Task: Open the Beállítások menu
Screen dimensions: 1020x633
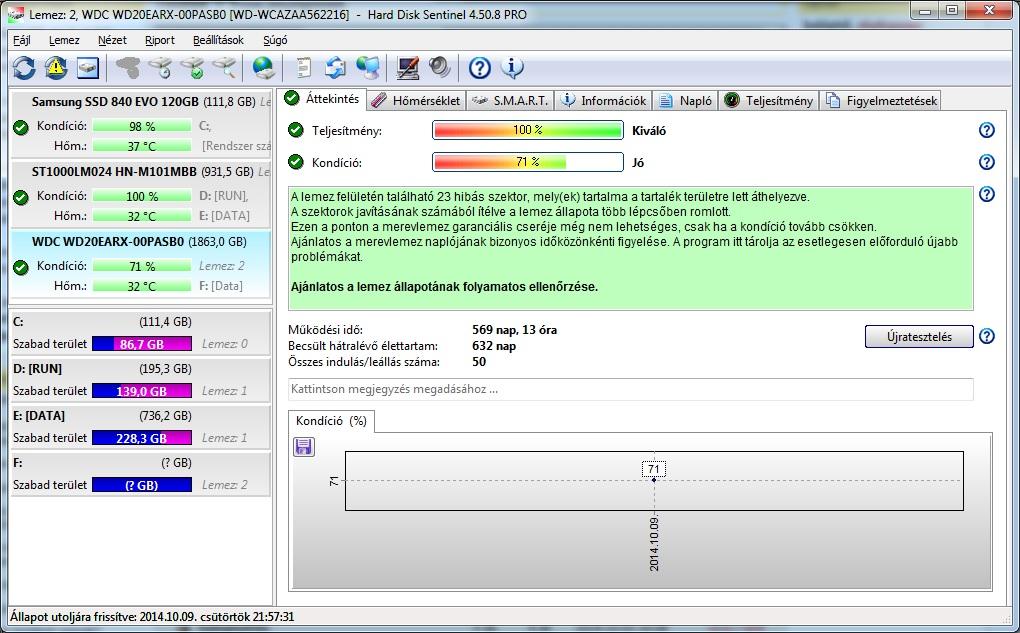Action: [x=218, y=40]
